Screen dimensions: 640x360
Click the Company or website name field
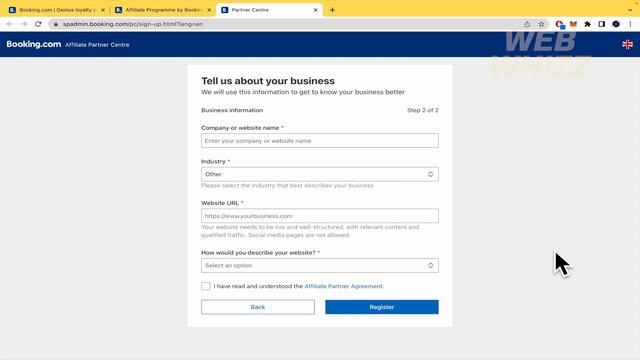coord(320,141)
